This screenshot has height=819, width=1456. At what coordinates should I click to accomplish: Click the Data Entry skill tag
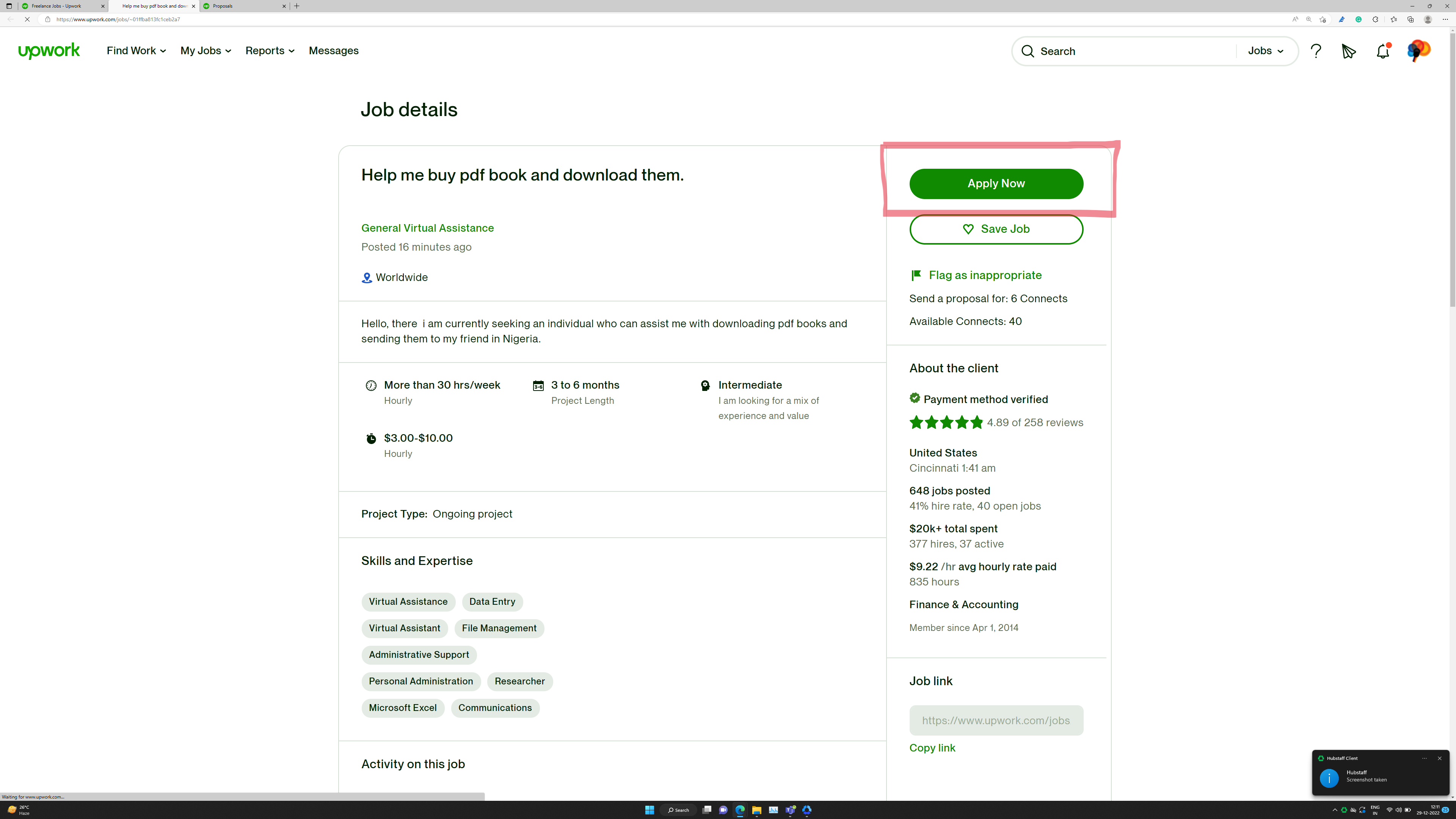[492, 602]
